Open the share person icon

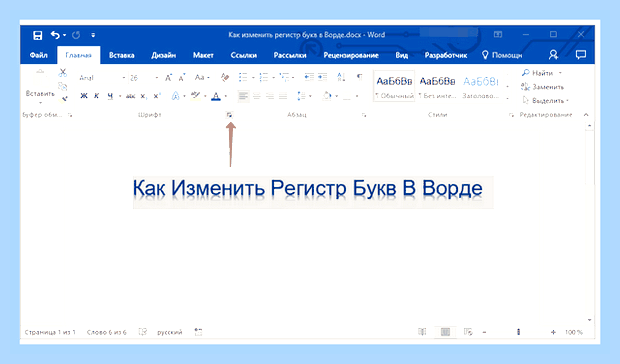(553, 55)
